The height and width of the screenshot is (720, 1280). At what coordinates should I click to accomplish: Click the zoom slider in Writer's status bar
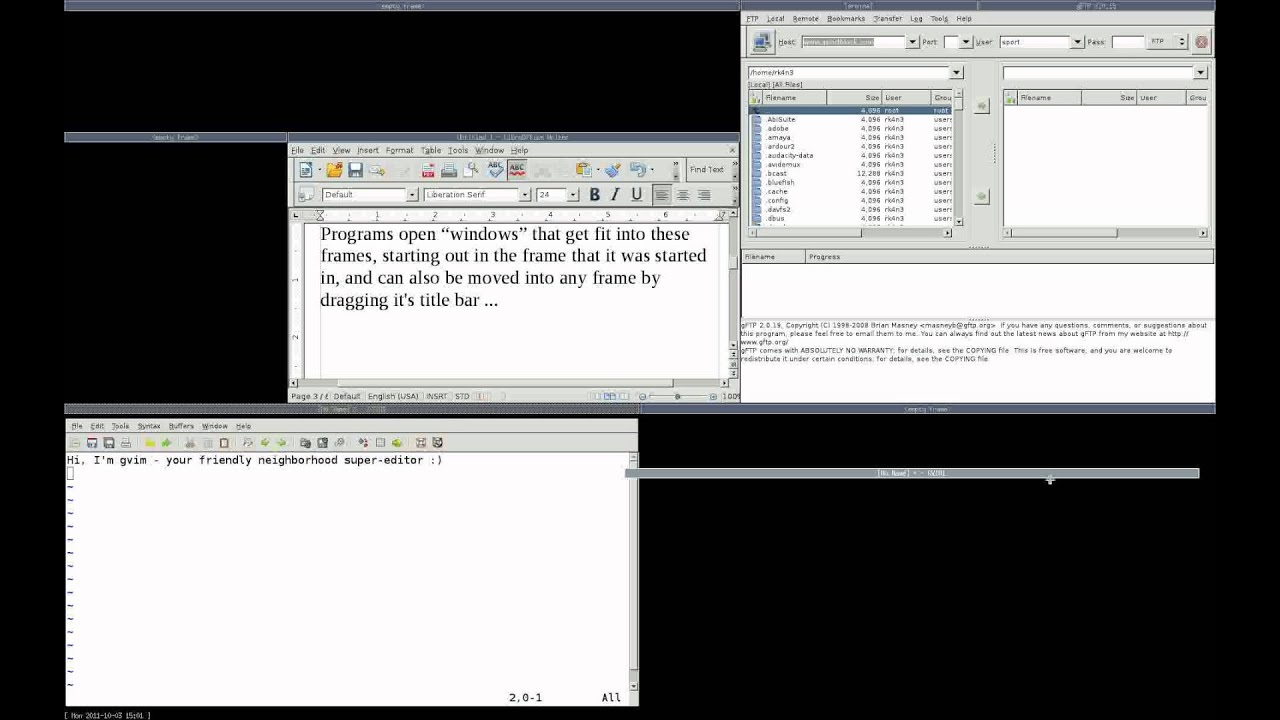pos(677,396)
